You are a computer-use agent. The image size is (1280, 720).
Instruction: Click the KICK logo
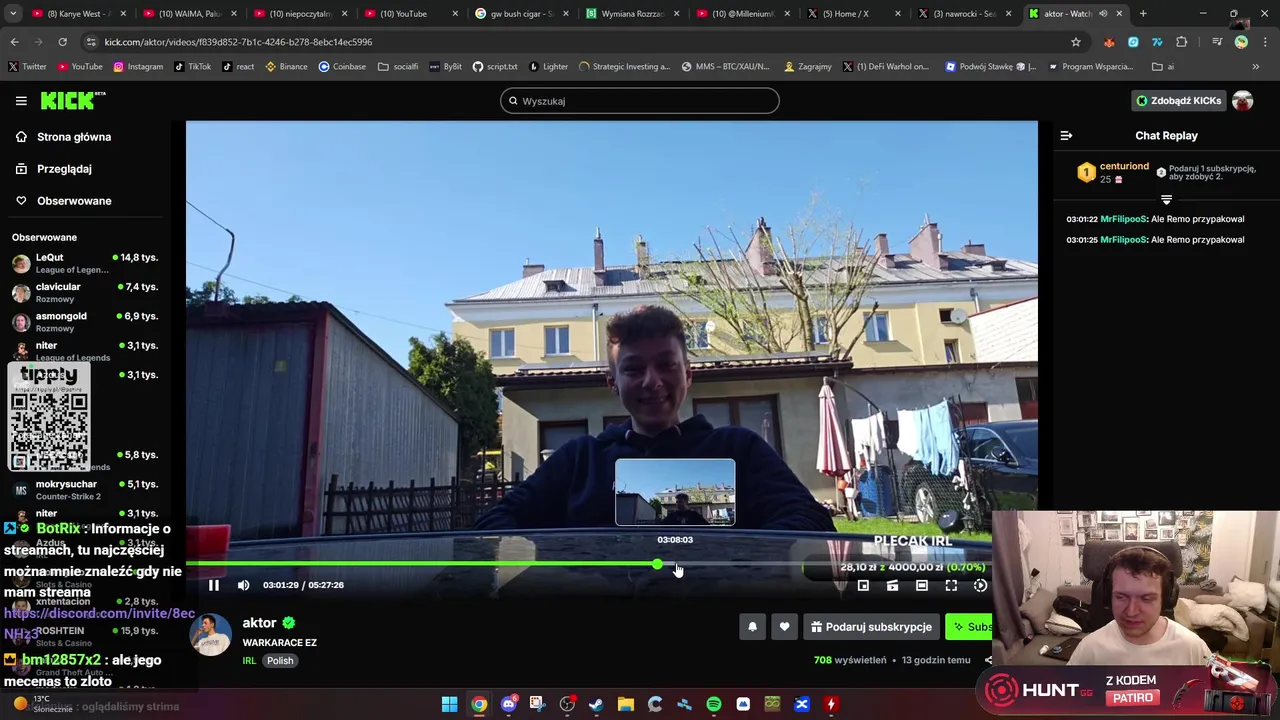[x=72, y=100]
